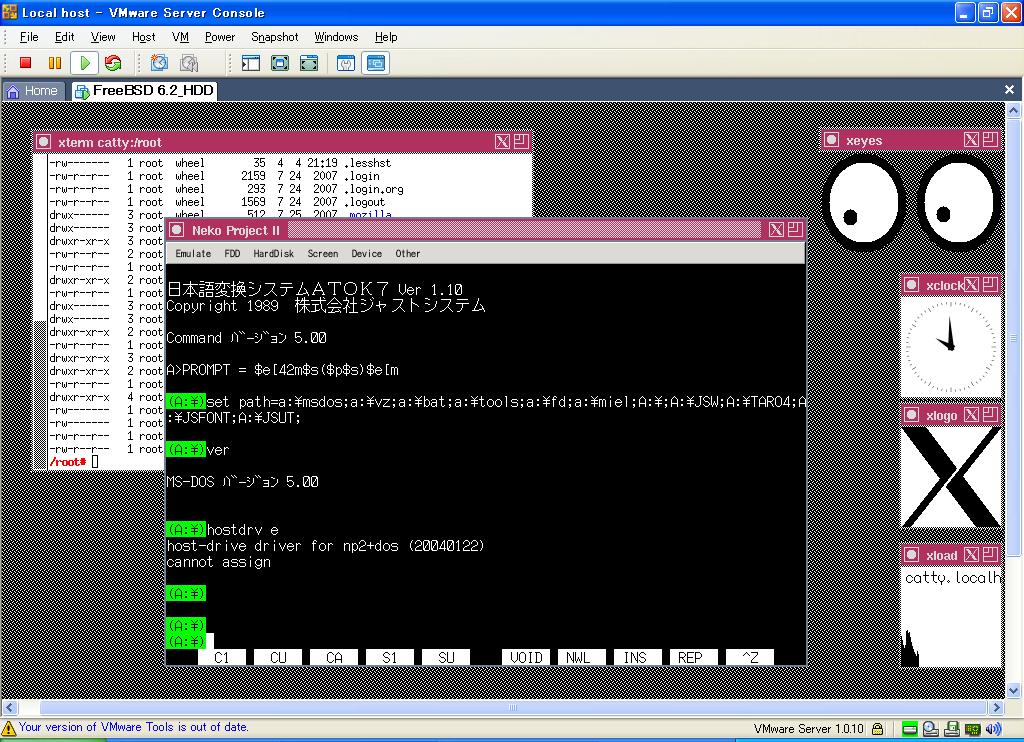This screenshot has height=742, width=1024.
Task: Click the xload window menu icon
Action: 912,555
